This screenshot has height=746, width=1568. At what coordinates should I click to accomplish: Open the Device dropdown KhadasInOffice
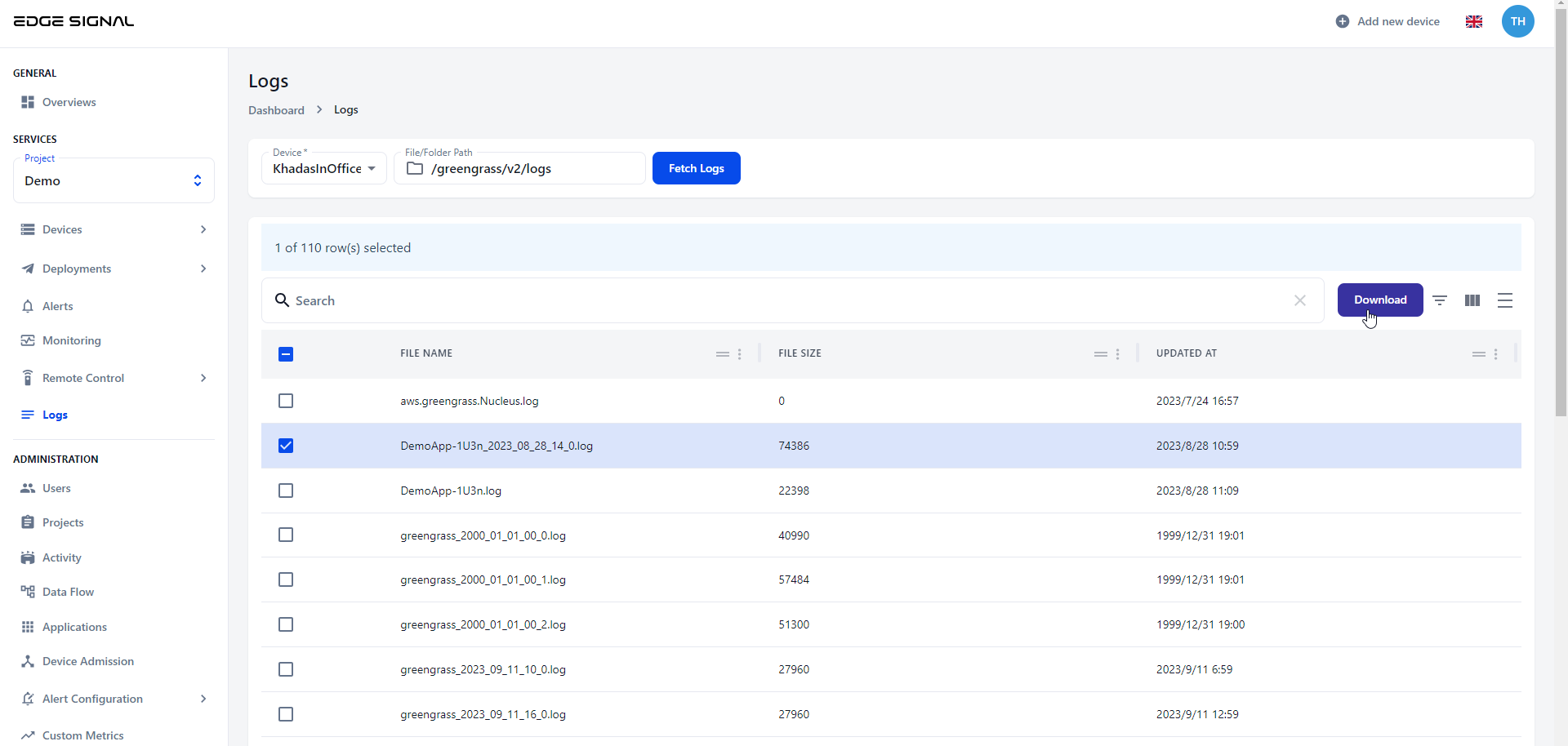(324, 169)
